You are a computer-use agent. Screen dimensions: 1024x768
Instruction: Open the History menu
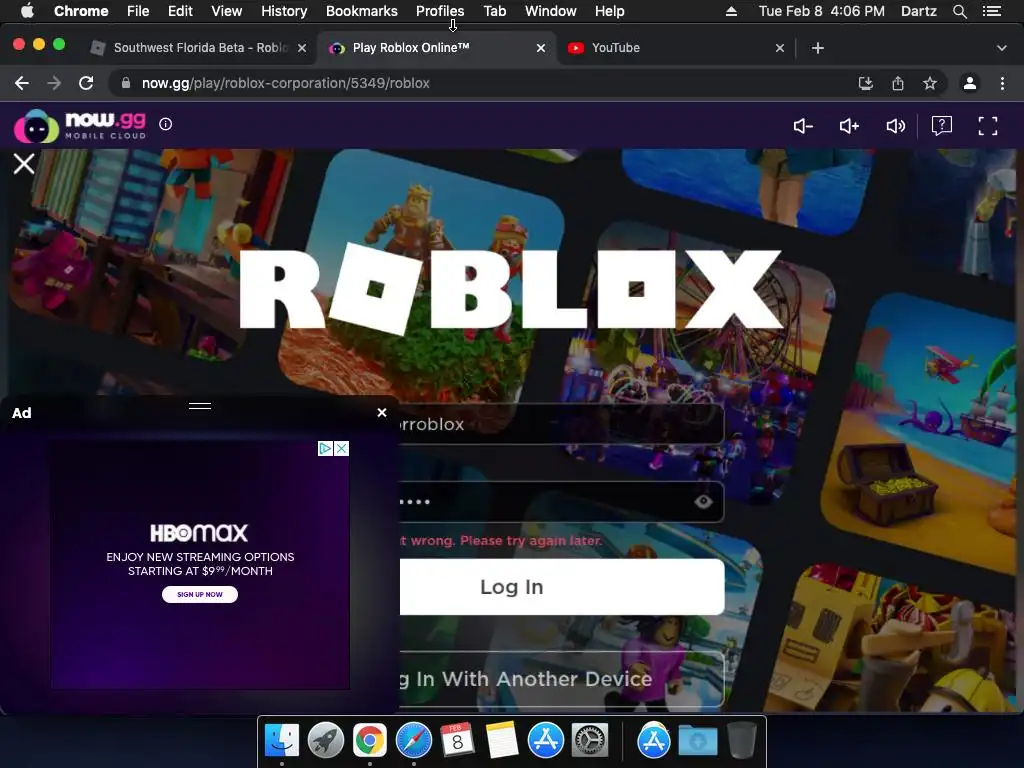(284, 11)
